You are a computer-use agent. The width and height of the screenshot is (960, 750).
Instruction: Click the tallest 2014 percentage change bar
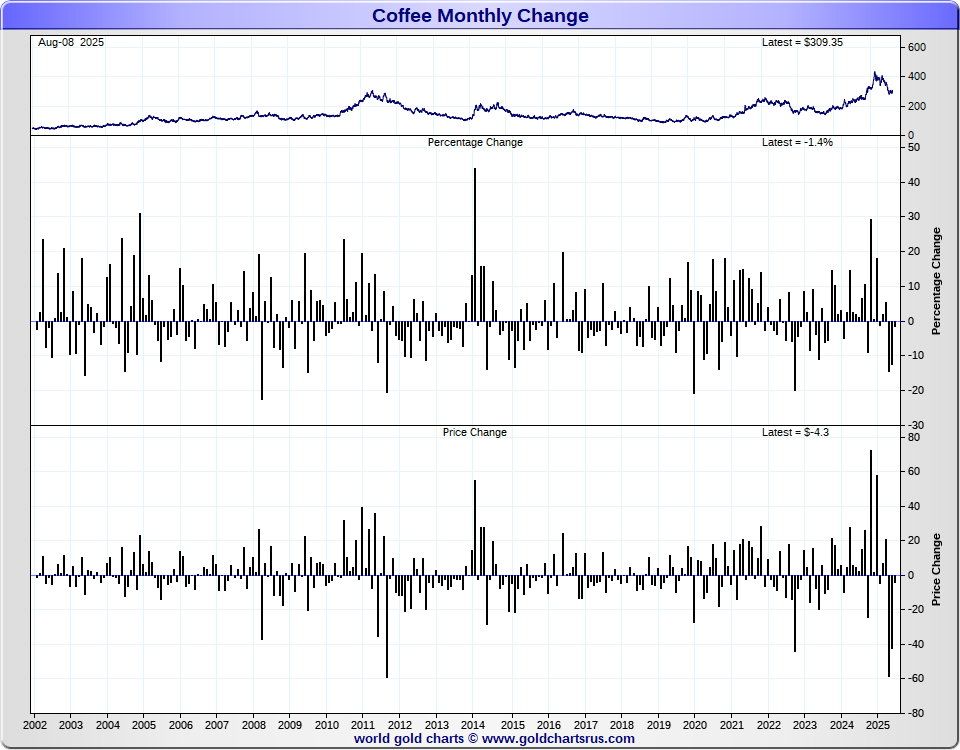(x=474, y=244)
